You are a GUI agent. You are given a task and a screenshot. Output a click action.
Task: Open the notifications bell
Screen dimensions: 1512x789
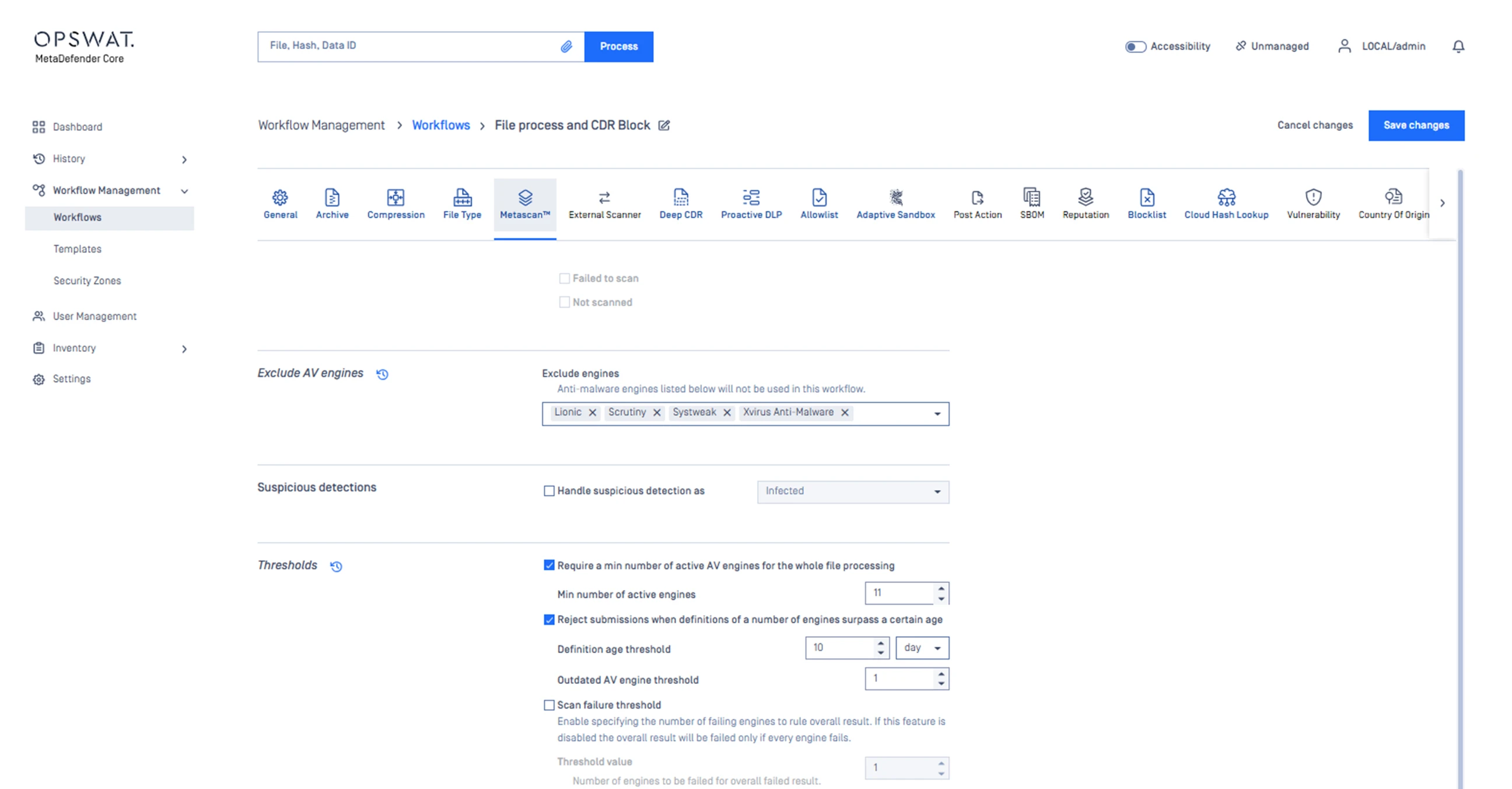1458,46
